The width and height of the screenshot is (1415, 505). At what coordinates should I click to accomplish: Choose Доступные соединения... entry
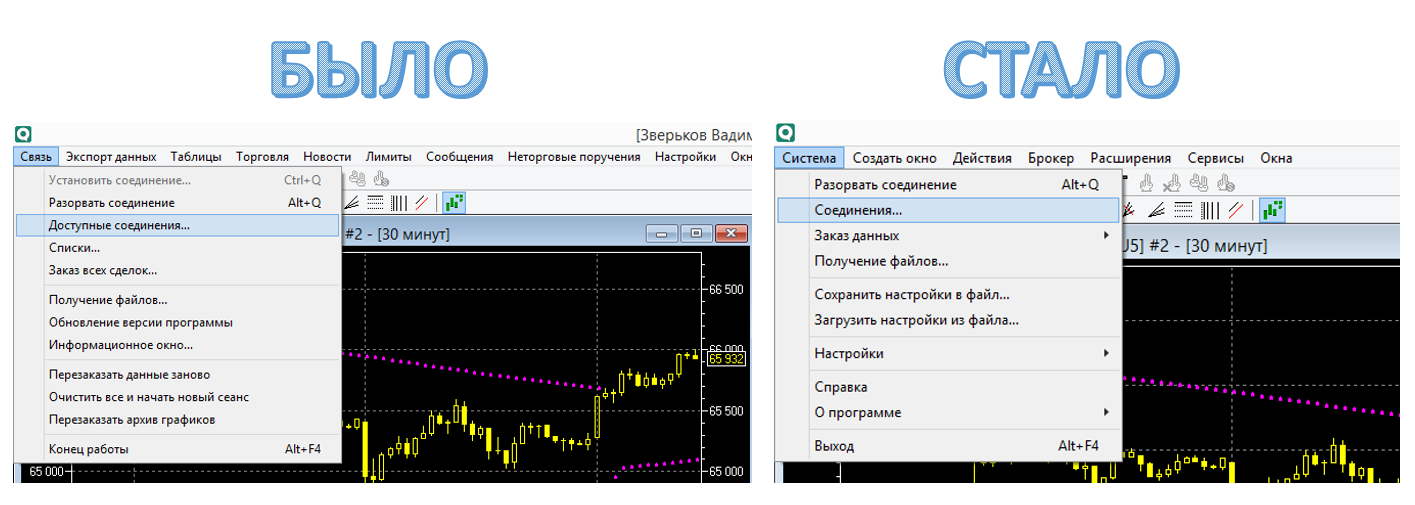coord(178,225)
